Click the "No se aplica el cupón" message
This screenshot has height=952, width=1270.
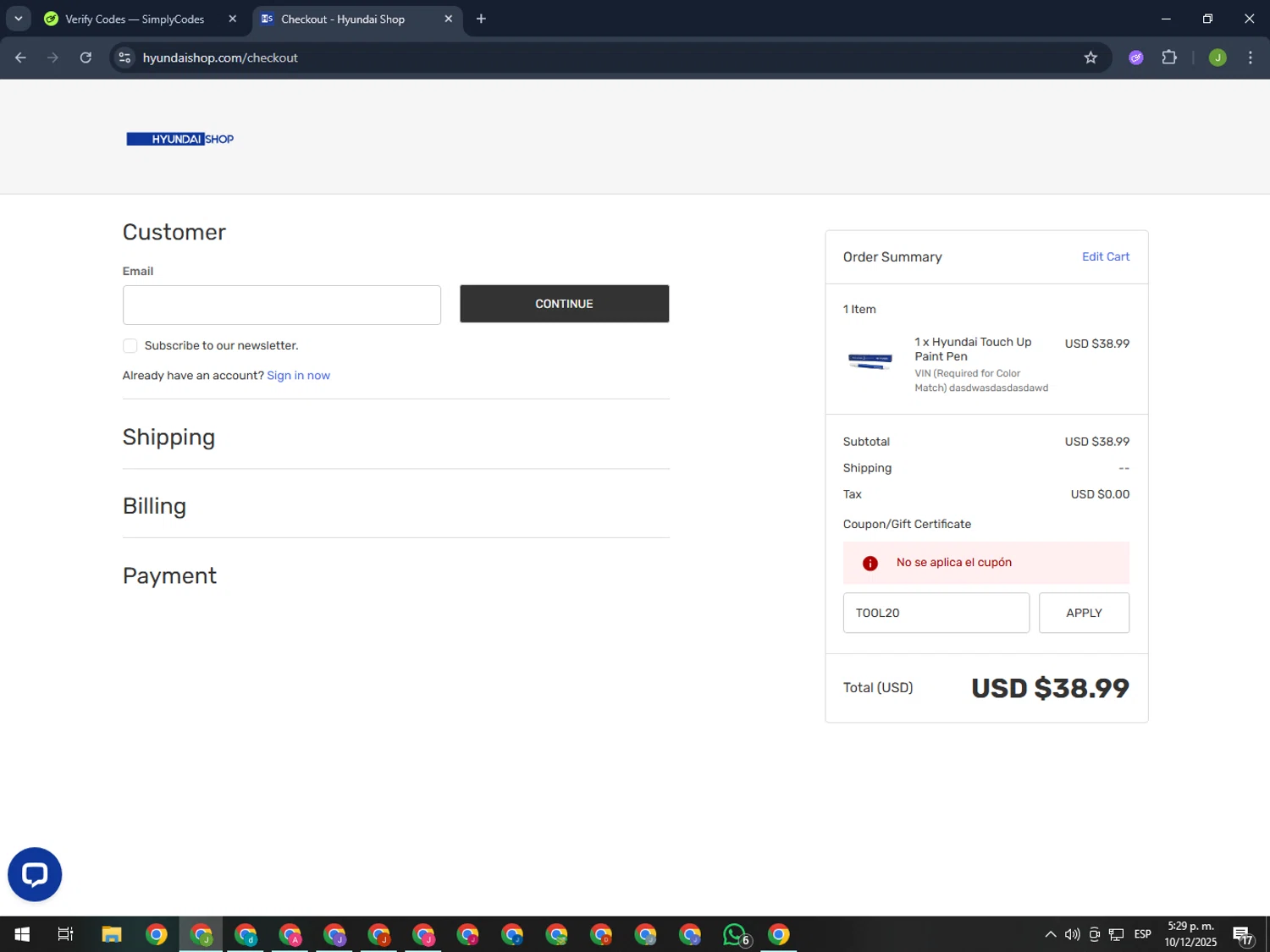click(954, 563)
